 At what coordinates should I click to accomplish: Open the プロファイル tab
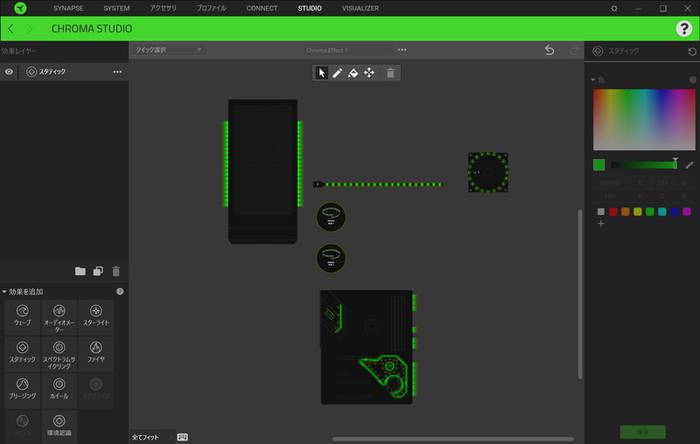(211, 8)
